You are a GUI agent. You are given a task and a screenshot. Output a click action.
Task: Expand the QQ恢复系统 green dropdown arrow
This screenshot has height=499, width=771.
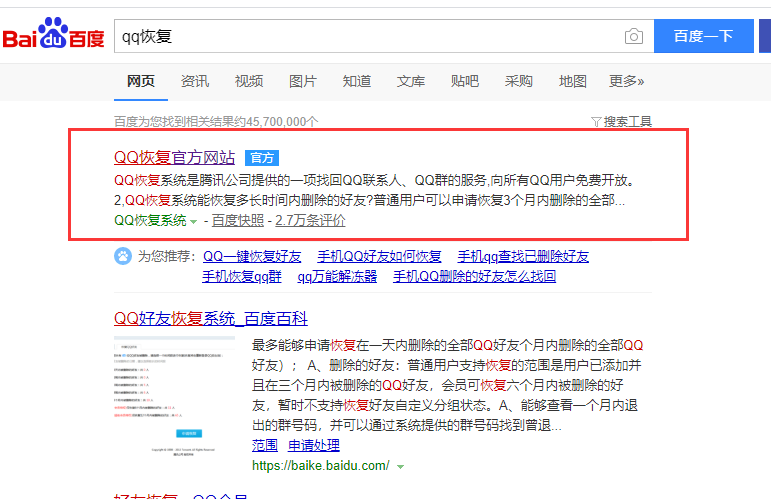click(x=194, y=222)
